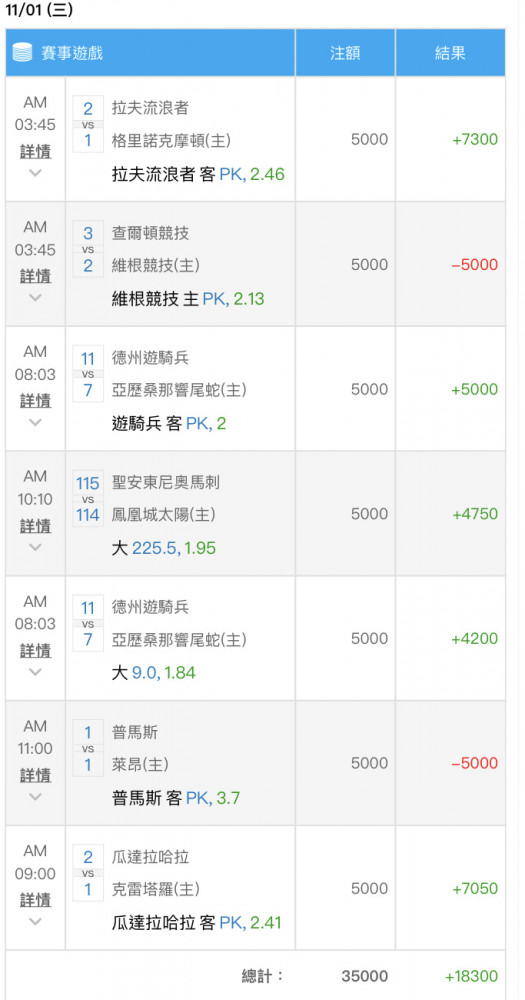The image size is (525, 1000).
Task: Select the 結果 column header
Action: tap(450, 53)
